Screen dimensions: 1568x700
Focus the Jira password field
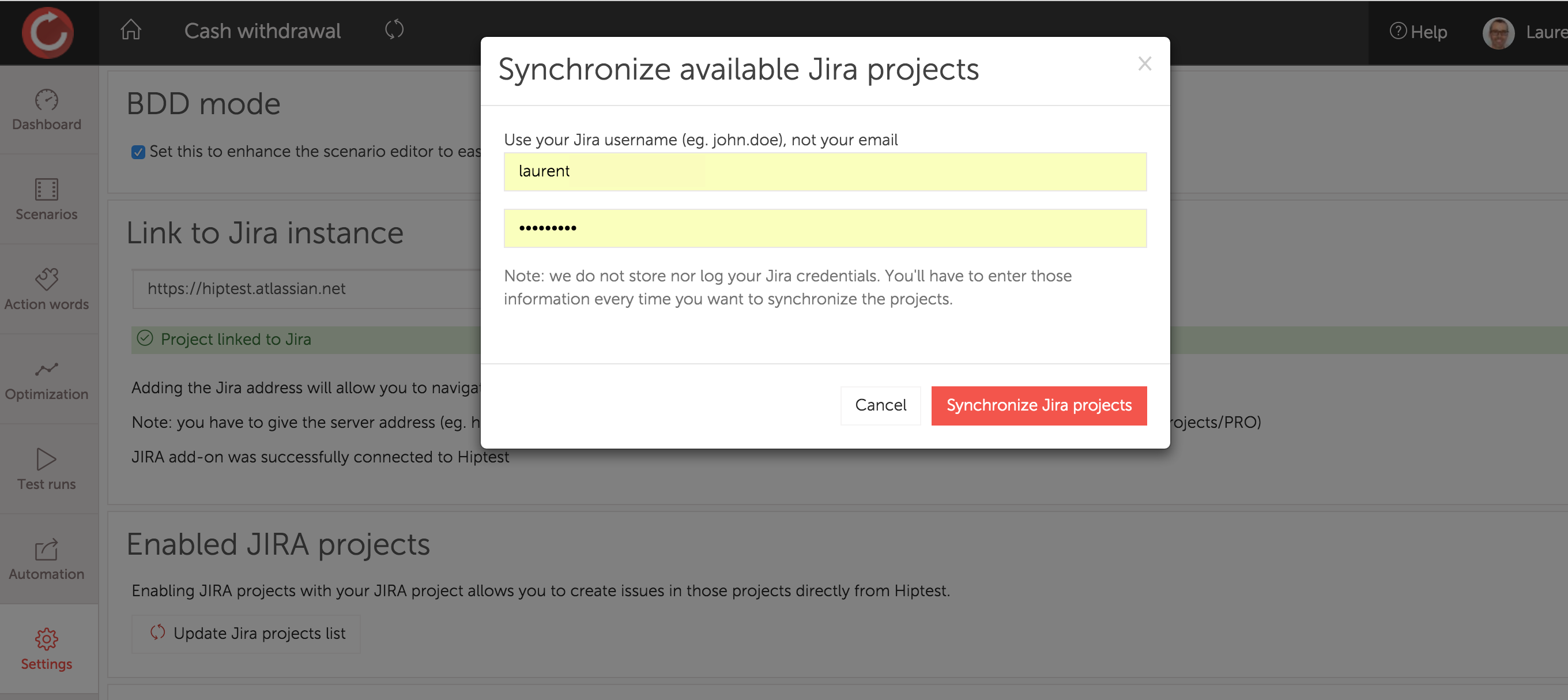click(x=825, y=228)
